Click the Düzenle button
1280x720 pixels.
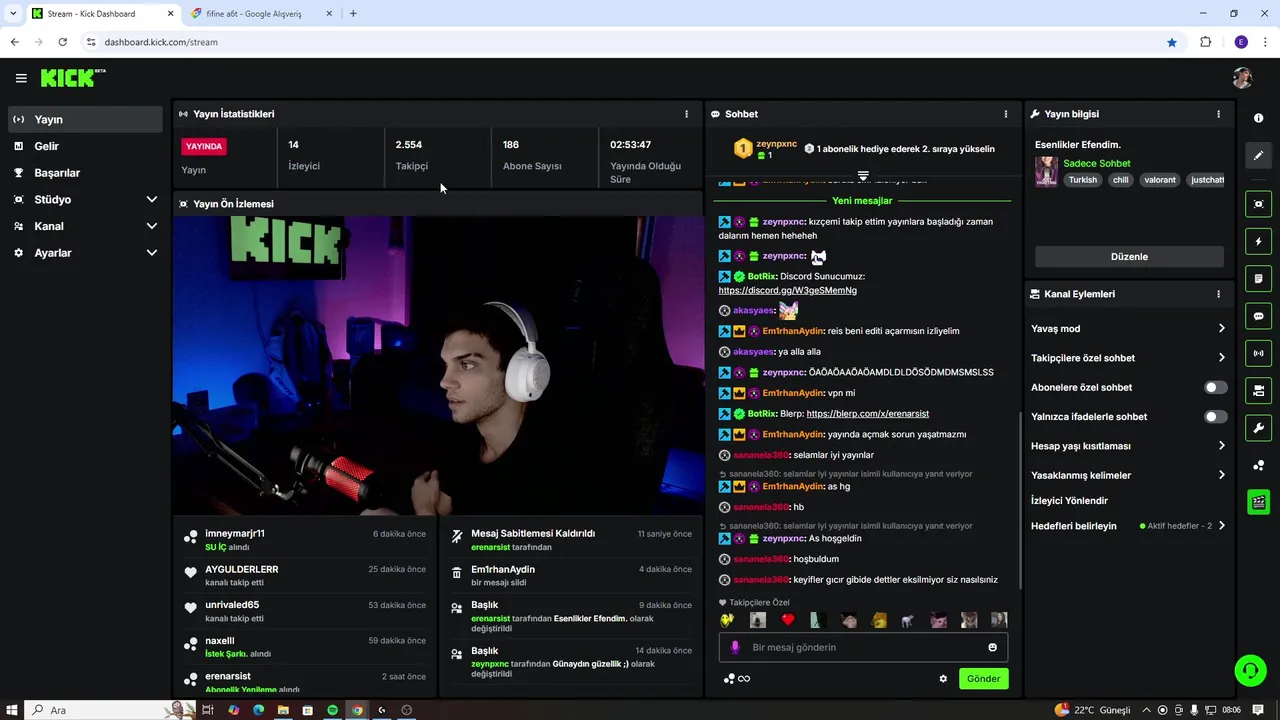(1129, 257)
